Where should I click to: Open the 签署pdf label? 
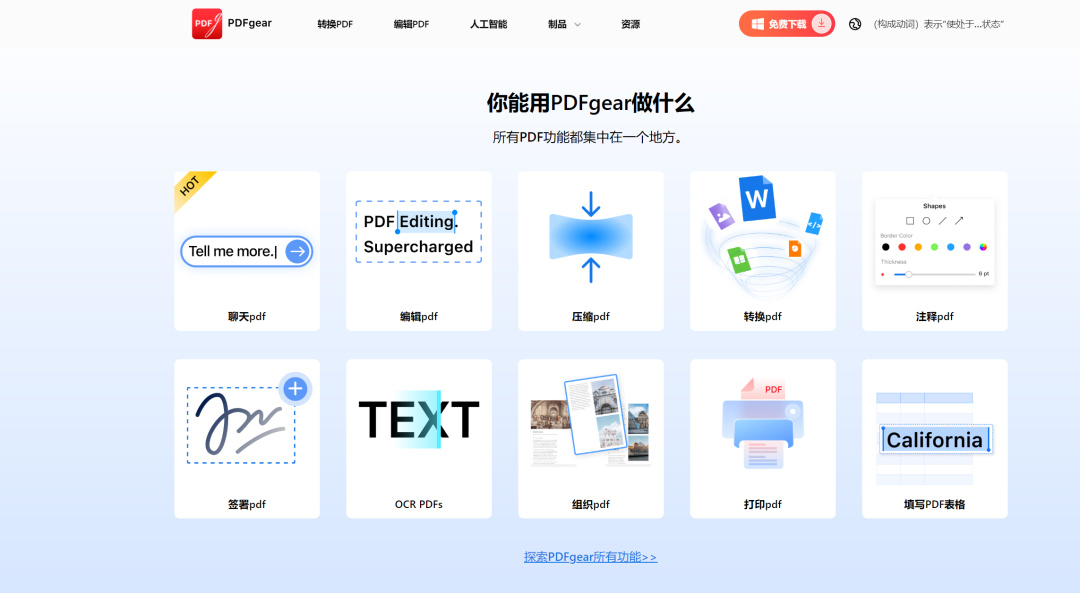point(247,505)
